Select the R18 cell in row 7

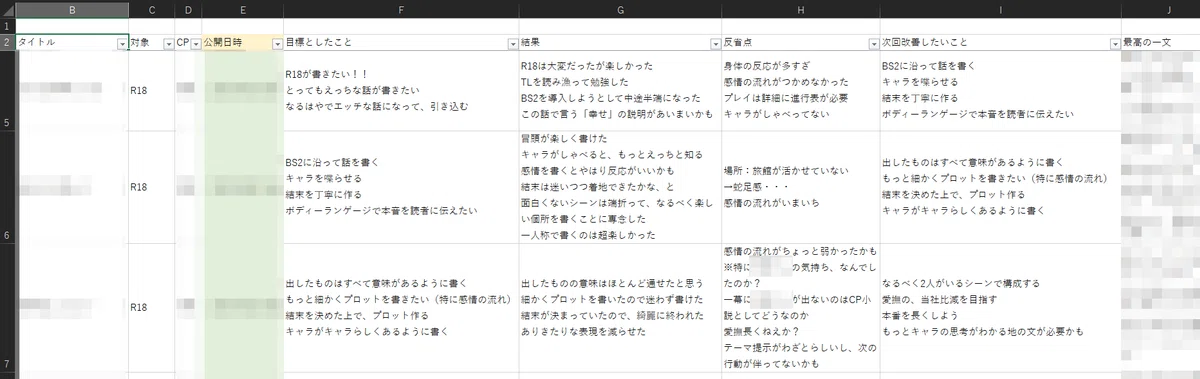pos(151,308)
